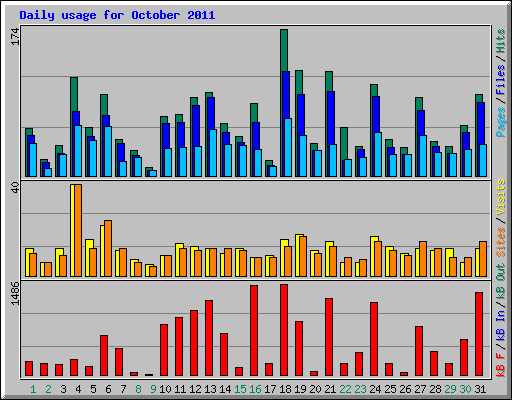Click the red kB bar for day 21
This screenshot has height=400, width=512.
329,337
